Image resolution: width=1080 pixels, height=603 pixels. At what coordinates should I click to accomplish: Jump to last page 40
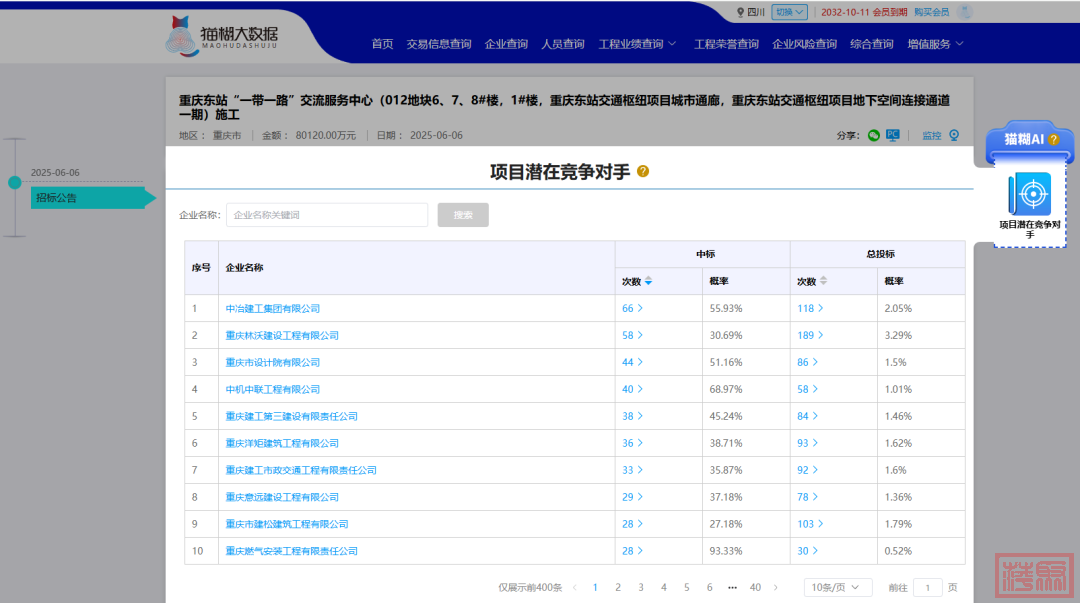coord(755,587)
